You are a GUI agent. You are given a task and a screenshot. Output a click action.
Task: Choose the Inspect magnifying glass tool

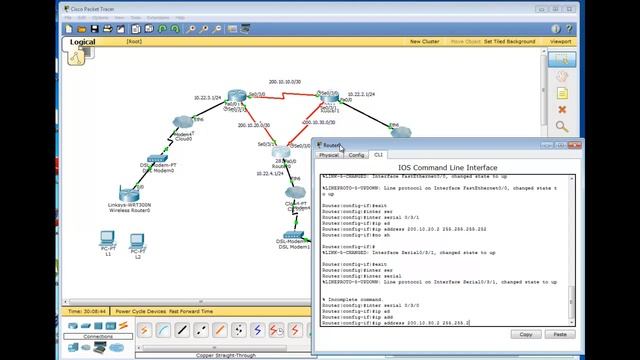click(x=562, y=127)
